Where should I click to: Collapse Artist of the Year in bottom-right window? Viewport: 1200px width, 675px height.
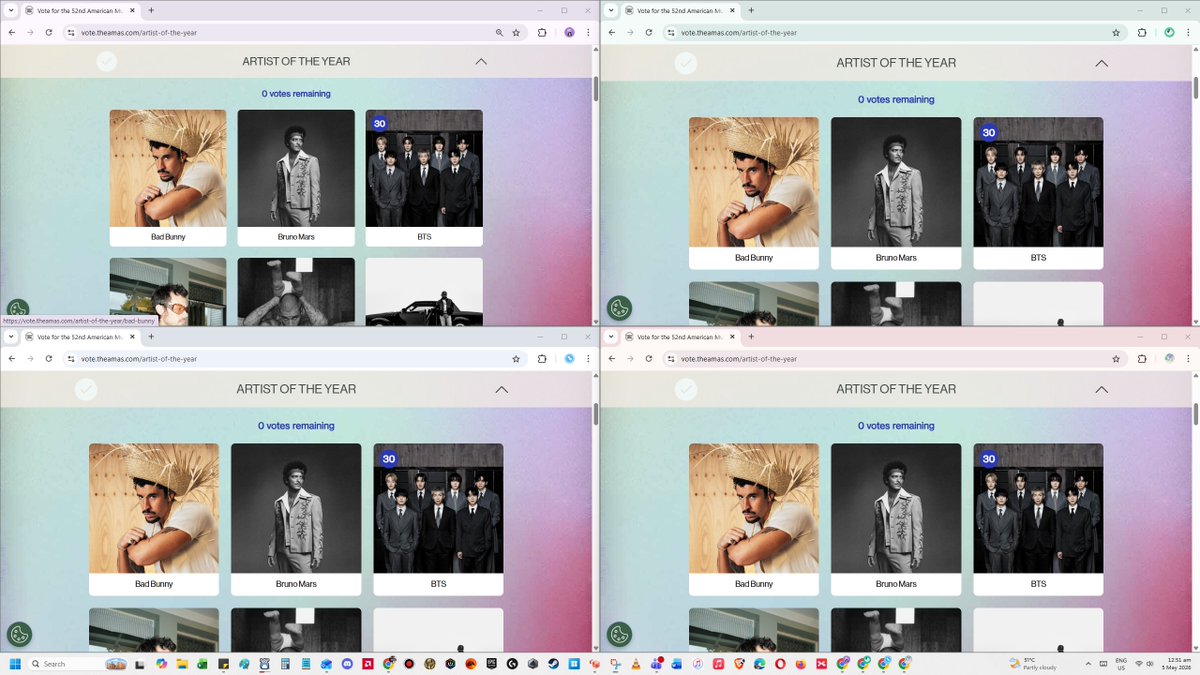tap(1101, 389)
